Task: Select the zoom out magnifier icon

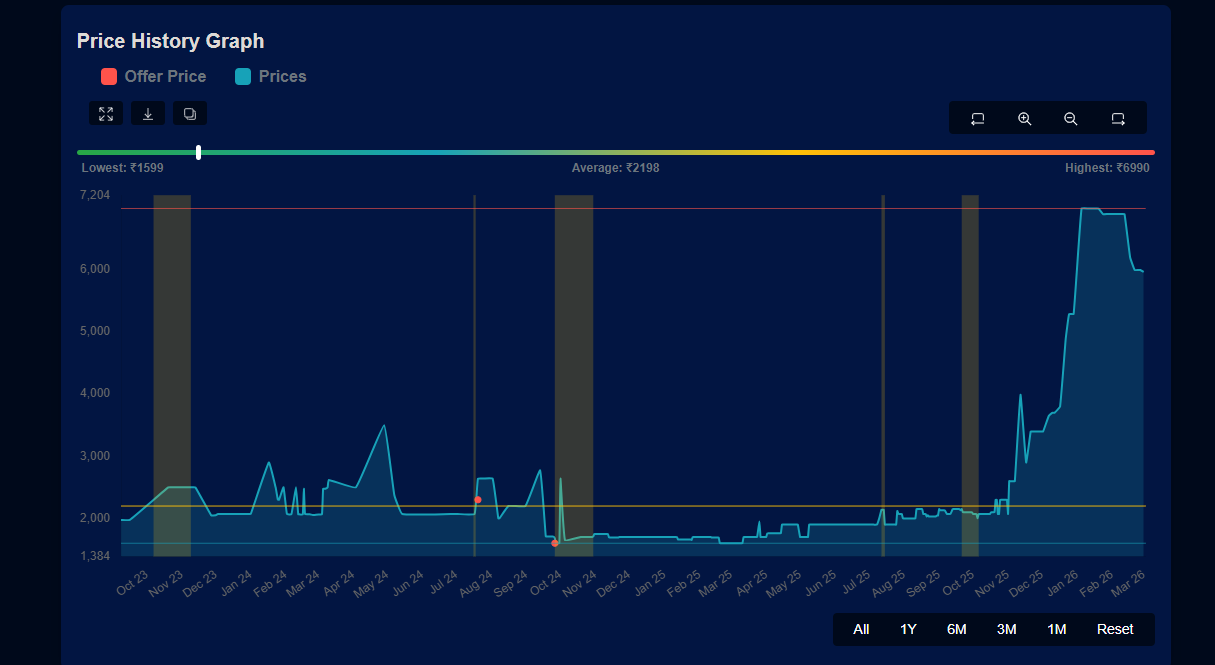Action: (x=1070, y=118)
